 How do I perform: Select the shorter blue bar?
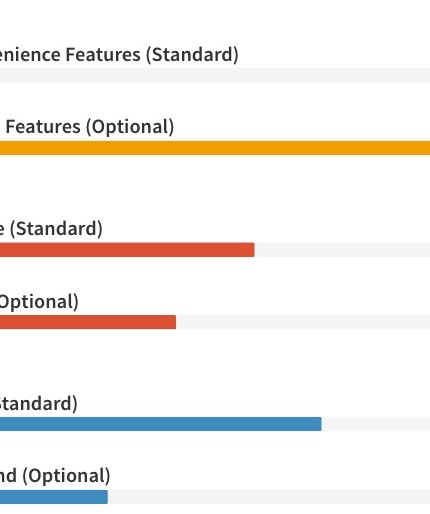[x=54, y=497]
